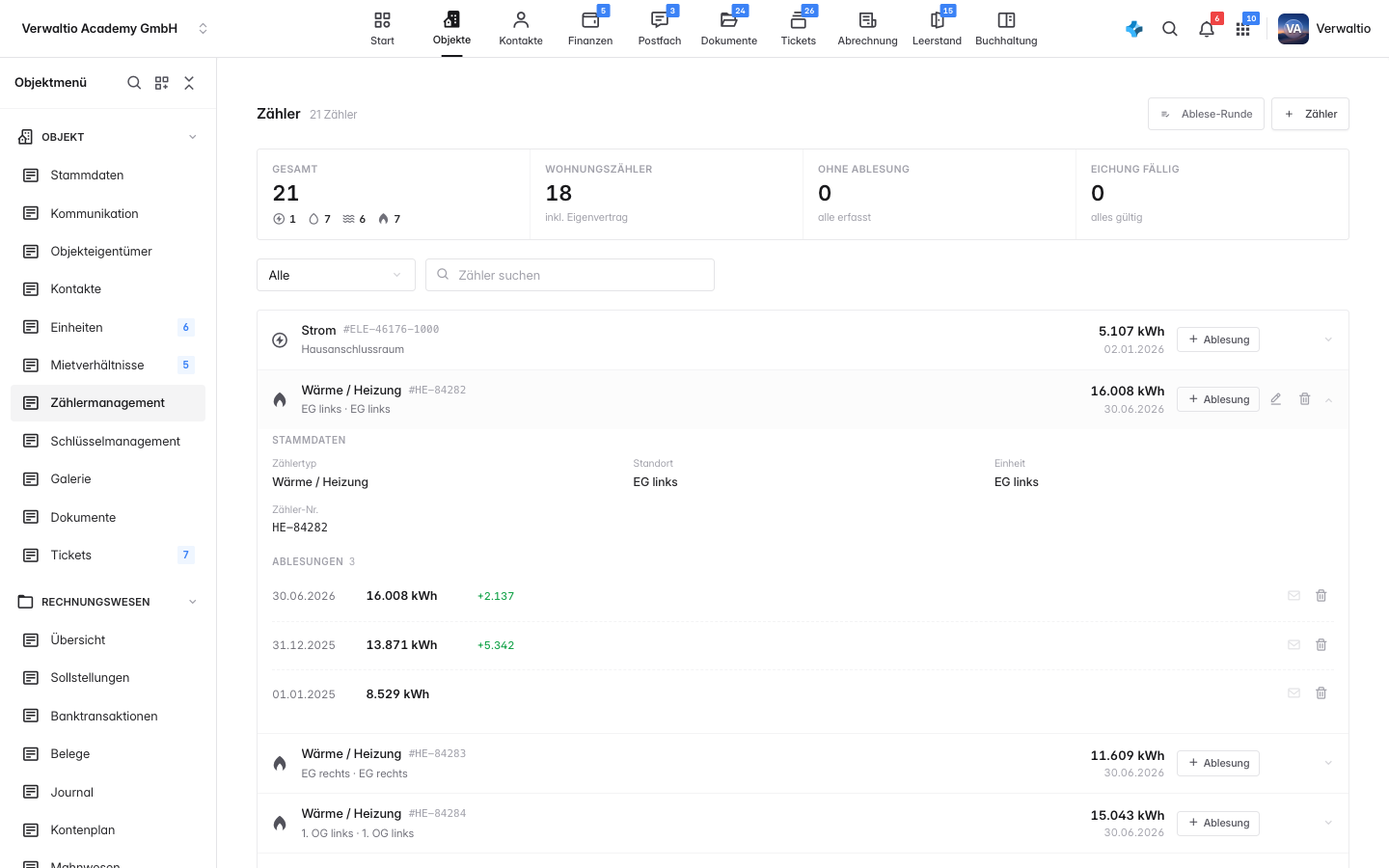
Task: Send the 31.12.2025 reading by mail icon
Action: pyautogui.click(x=1294, y=645)
